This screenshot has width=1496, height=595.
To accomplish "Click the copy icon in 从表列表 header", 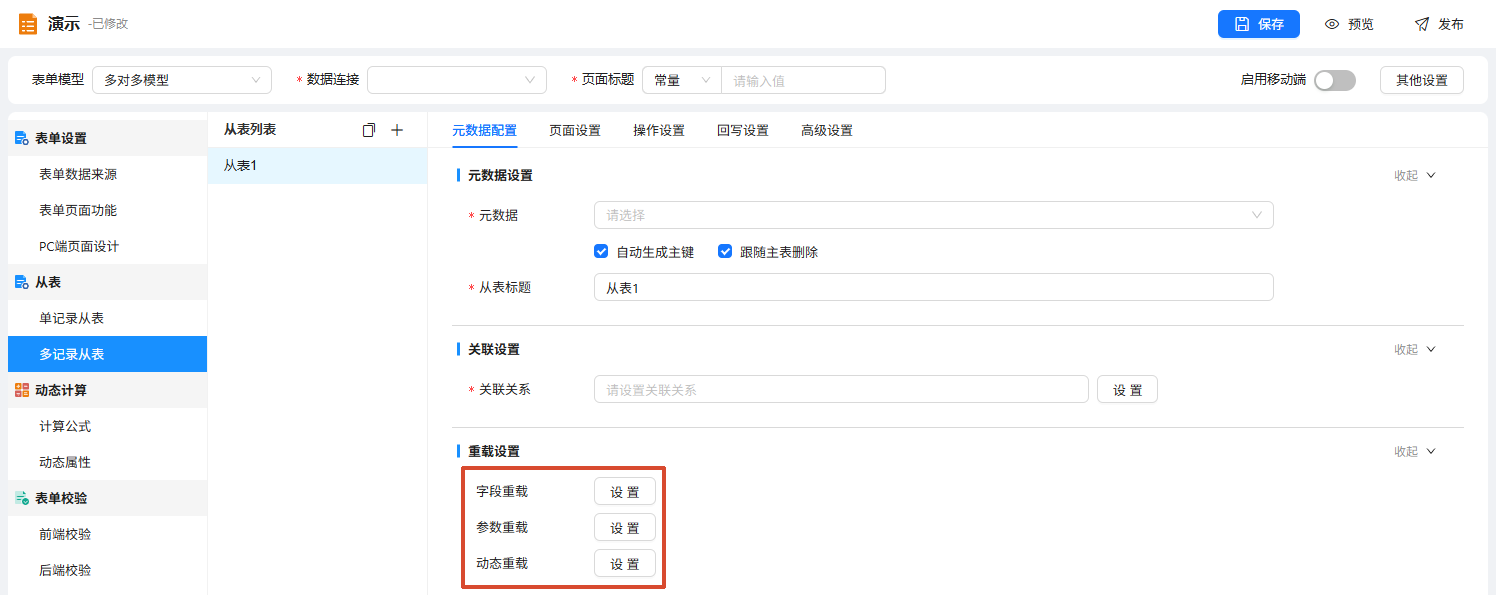I will (x=369, y=130).
